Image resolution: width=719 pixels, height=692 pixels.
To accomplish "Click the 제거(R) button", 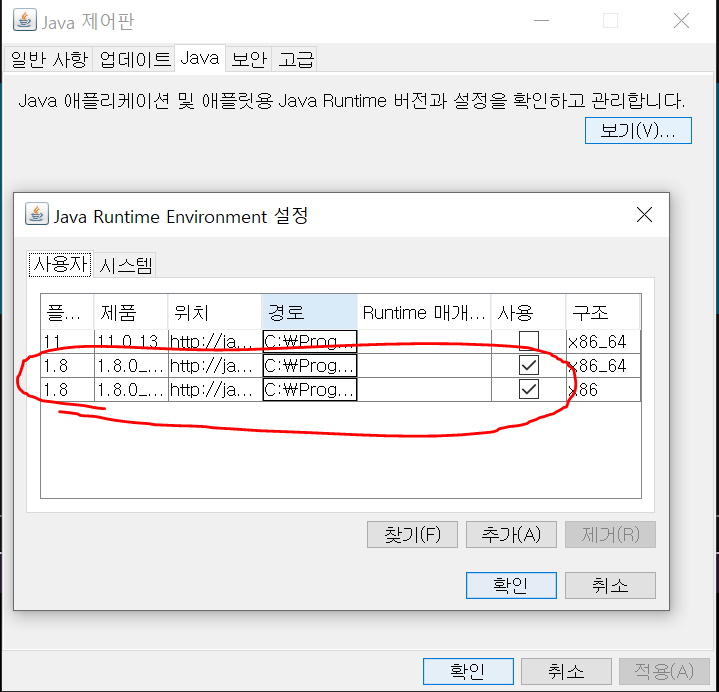I will pyautogui.click(x=610, y=534).
